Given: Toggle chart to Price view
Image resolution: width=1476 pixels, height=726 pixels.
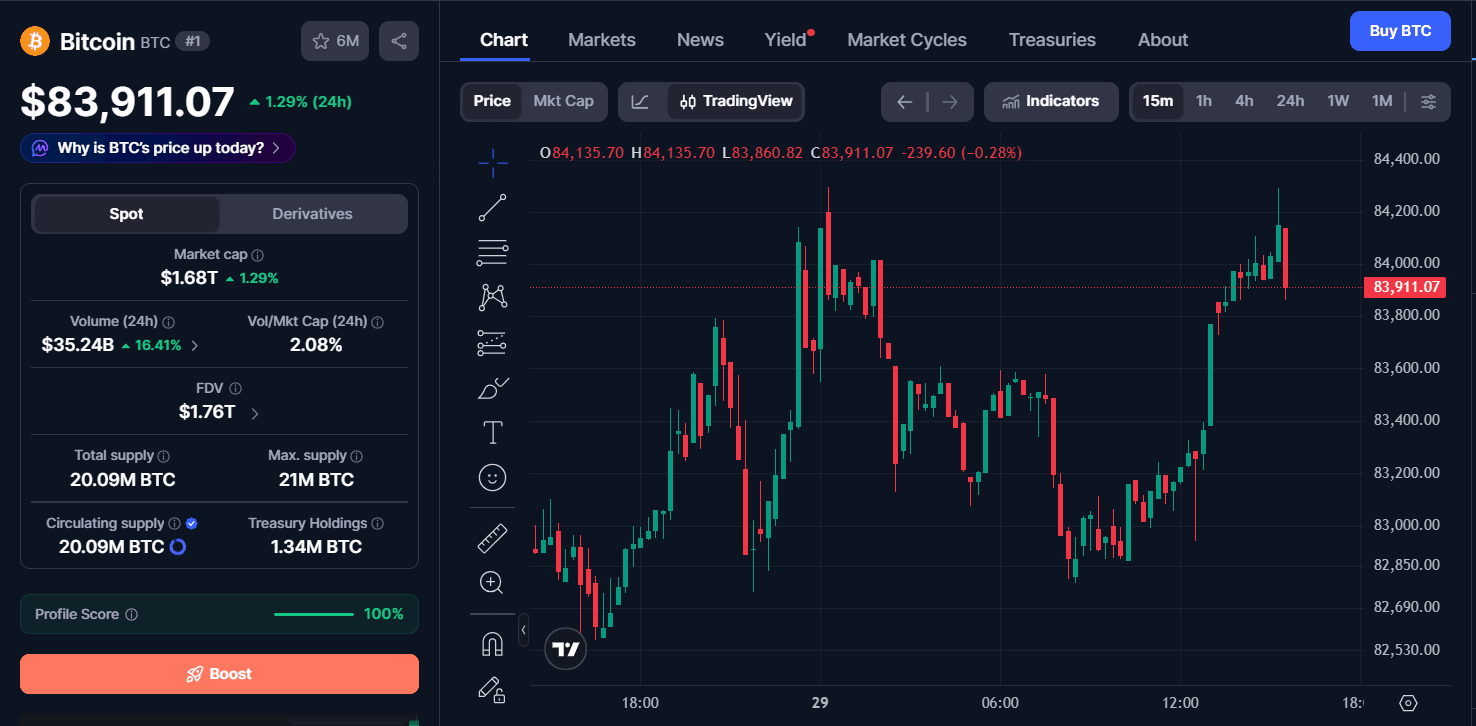Looking at the screenshot, I should (492, 101).
